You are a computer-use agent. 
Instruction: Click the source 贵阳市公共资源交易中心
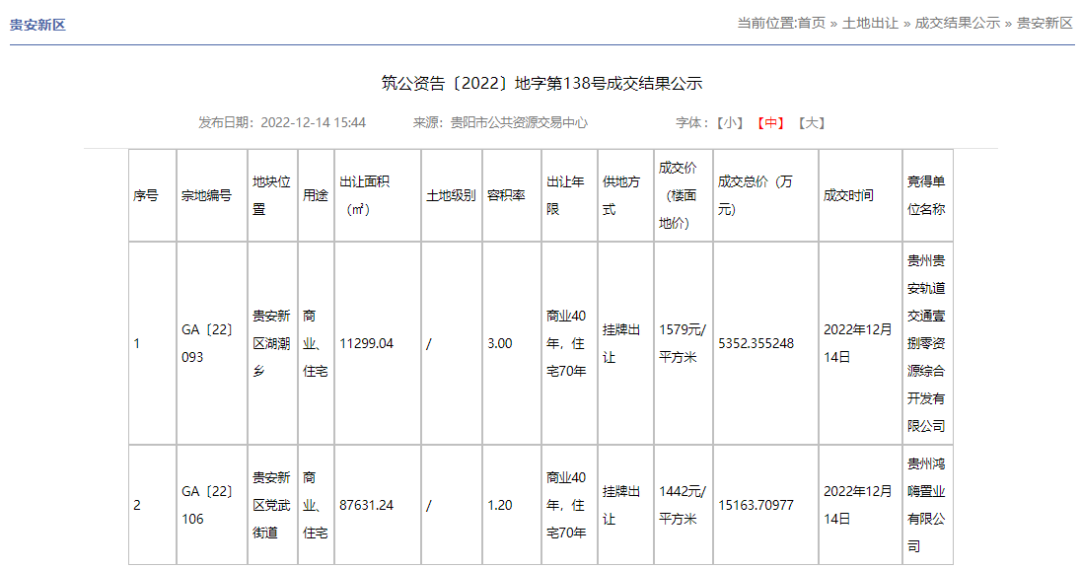point(519,123)
